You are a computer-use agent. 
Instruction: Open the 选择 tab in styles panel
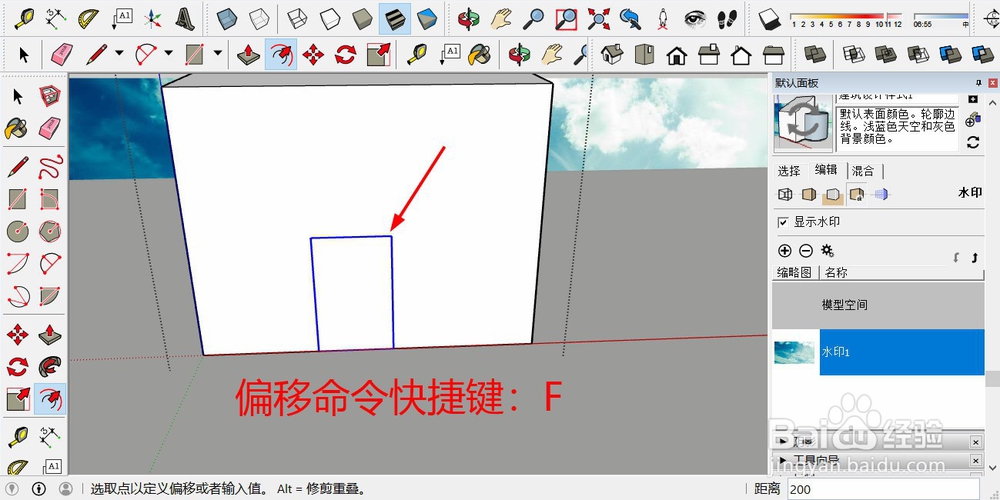coord(789,171)
